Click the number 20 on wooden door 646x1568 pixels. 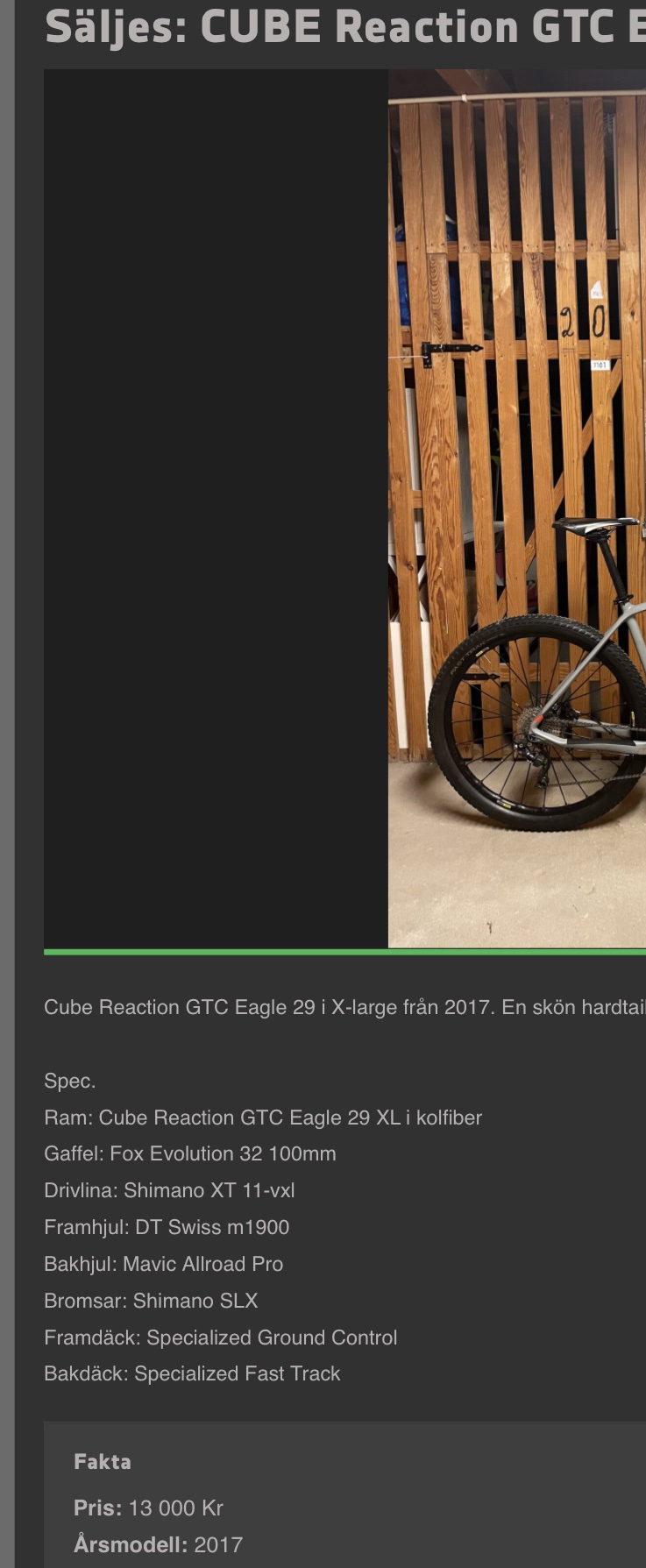[583, 323]
